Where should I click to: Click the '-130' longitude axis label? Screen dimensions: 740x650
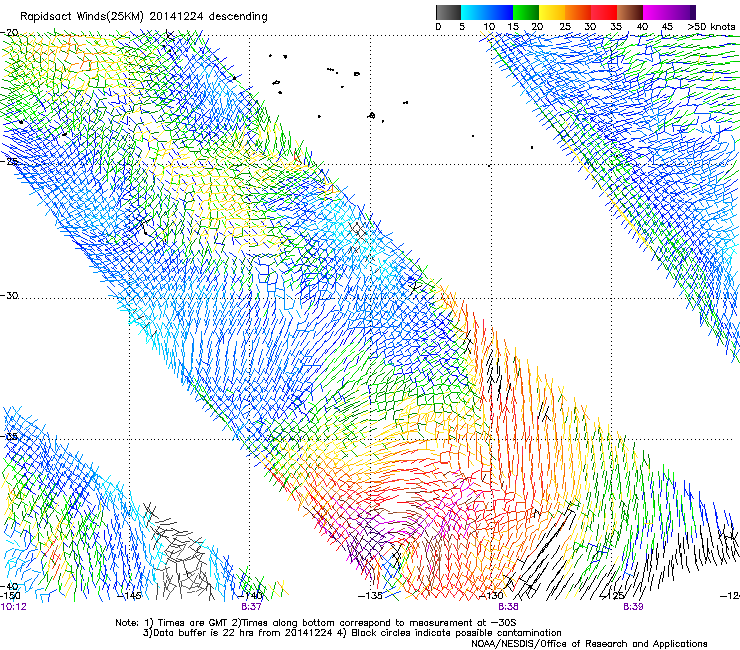[491, 596]
